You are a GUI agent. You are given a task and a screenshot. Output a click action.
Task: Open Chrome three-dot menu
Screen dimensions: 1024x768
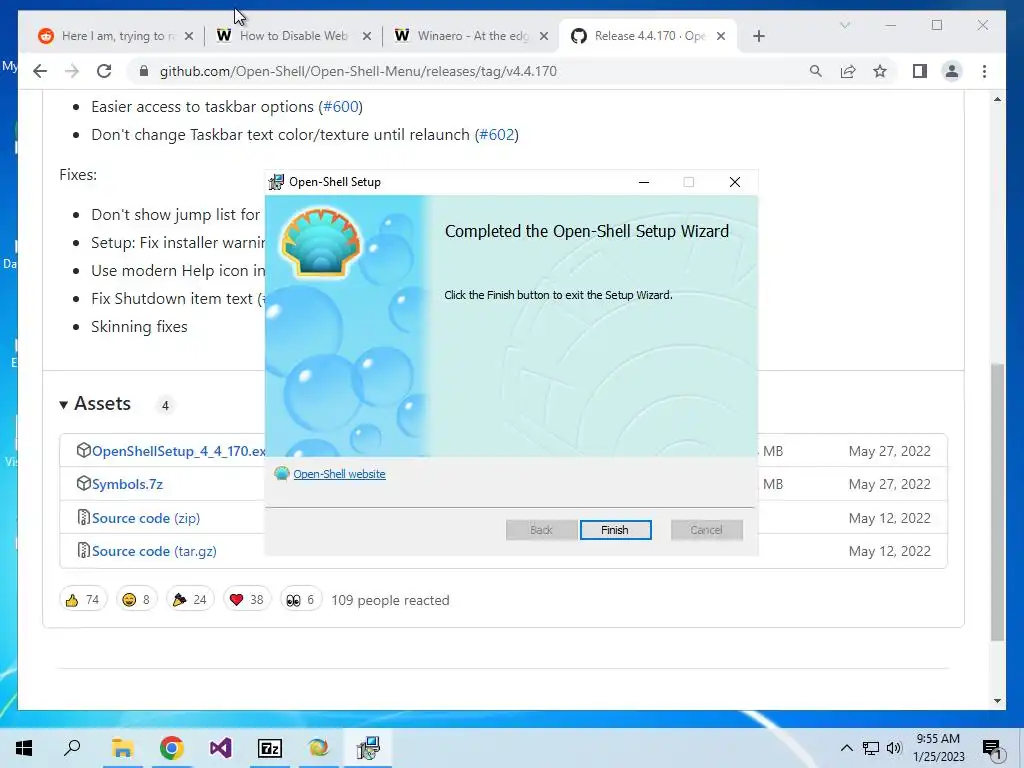pyautogui.click(x=984, y=71)
